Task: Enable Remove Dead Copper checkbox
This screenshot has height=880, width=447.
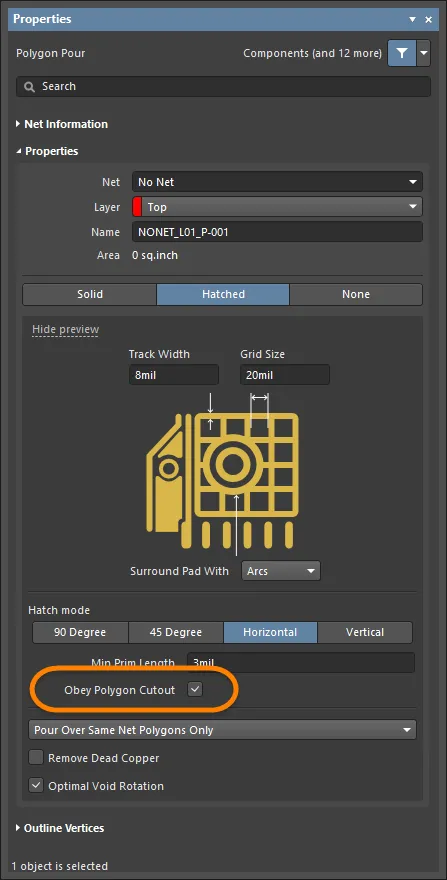Action: [36, 758]
